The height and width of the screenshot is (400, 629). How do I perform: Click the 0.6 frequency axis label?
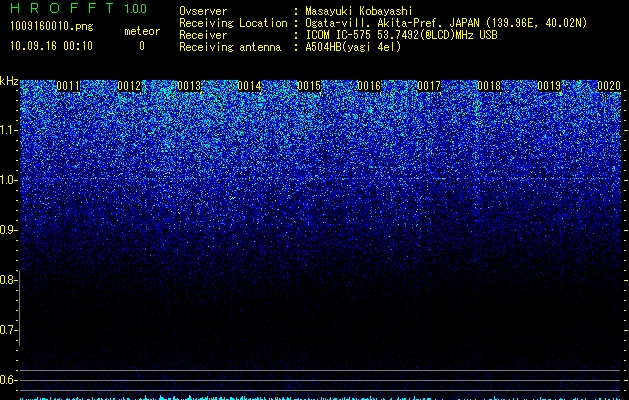[8, 380]
